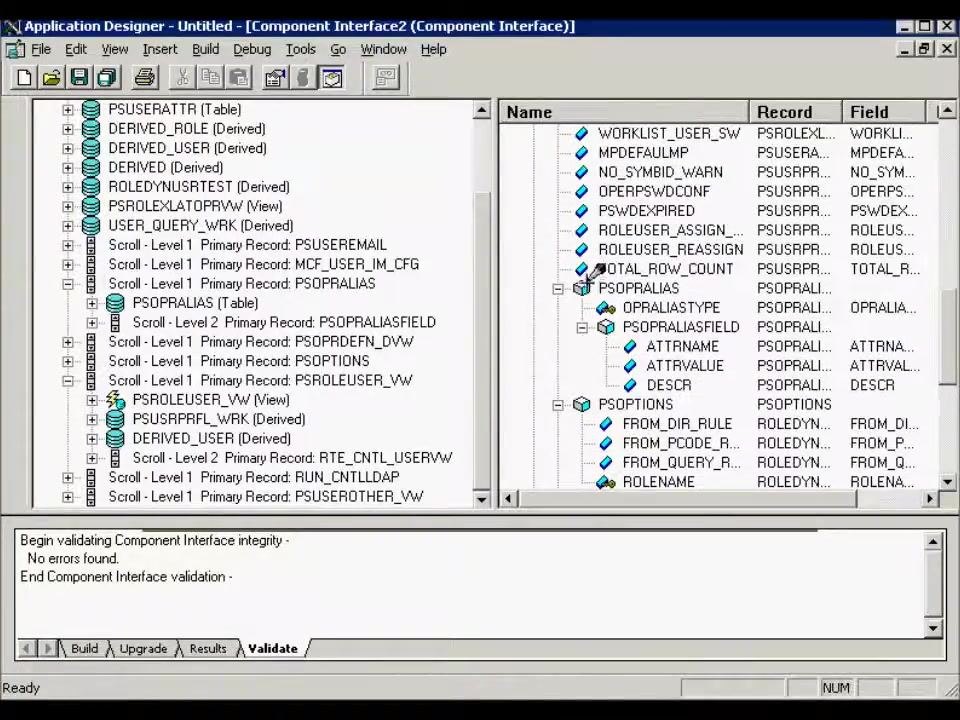The image size is (960, 720).
Task: Collapse the PSOPRALIAS collection in Name pane
Action: pos(558,289)
